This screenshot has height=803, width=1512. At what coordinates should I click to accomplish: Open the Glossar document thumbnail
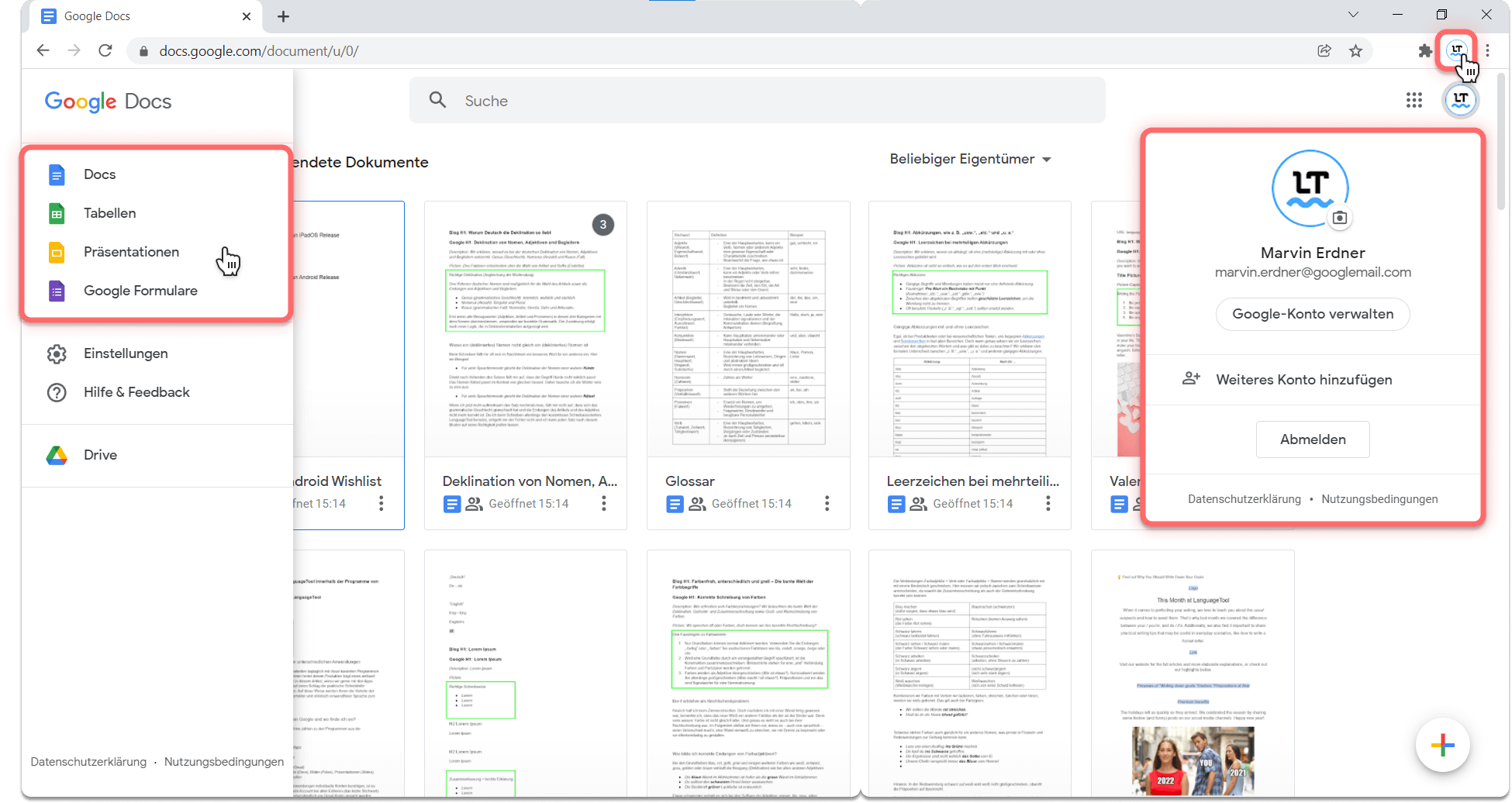point(748,329)
